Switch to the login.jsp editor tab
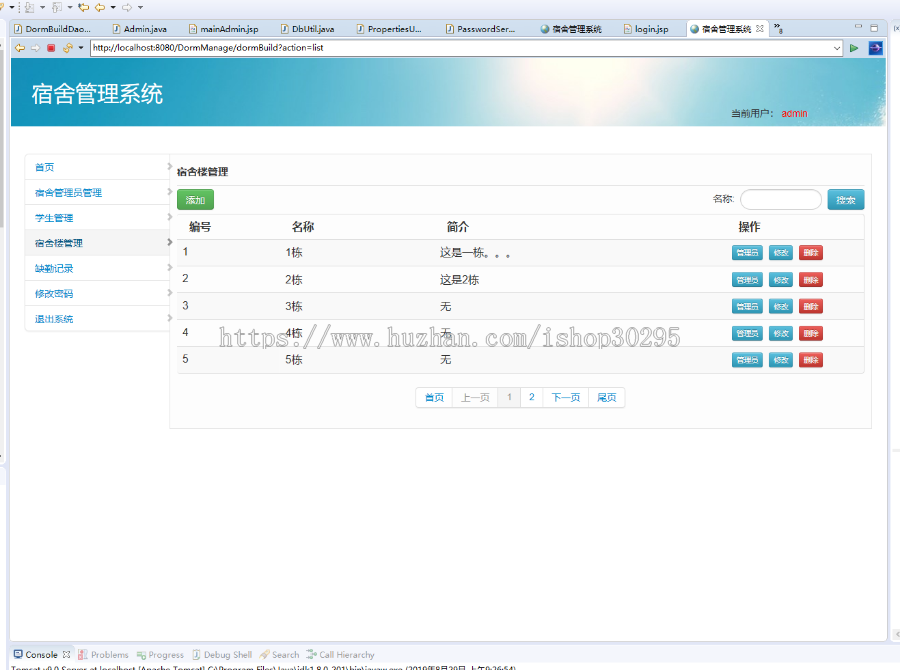Viewport: 900px width, 670px height. pyautogui.click(x=648, y=28)
